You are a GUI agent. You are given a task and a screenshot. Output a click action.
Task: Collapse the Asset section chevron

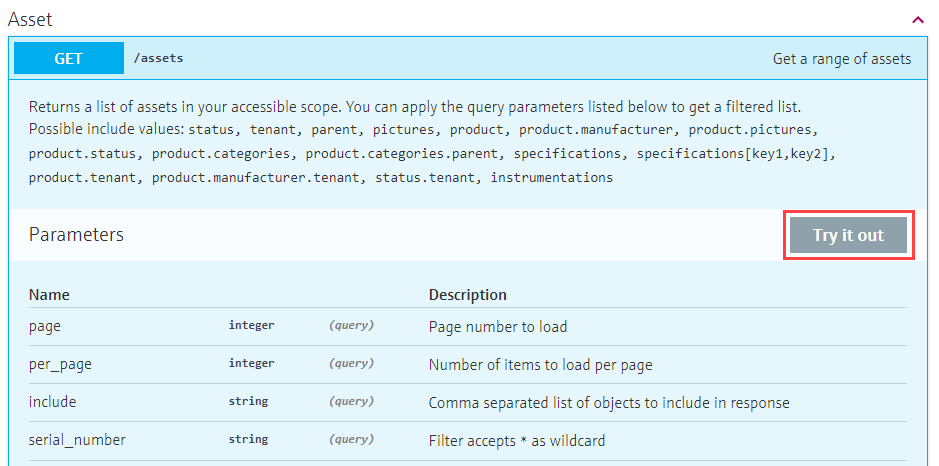[x=917, y=19]
